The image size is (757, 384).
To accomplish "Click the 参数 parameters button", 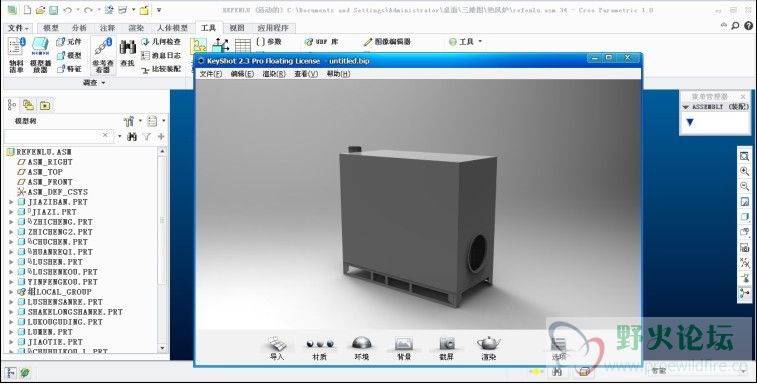I will (269, 42).
